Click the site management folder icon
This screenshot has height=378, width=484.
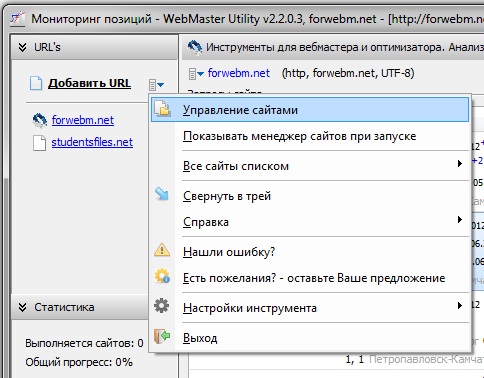tap(162, 109)
